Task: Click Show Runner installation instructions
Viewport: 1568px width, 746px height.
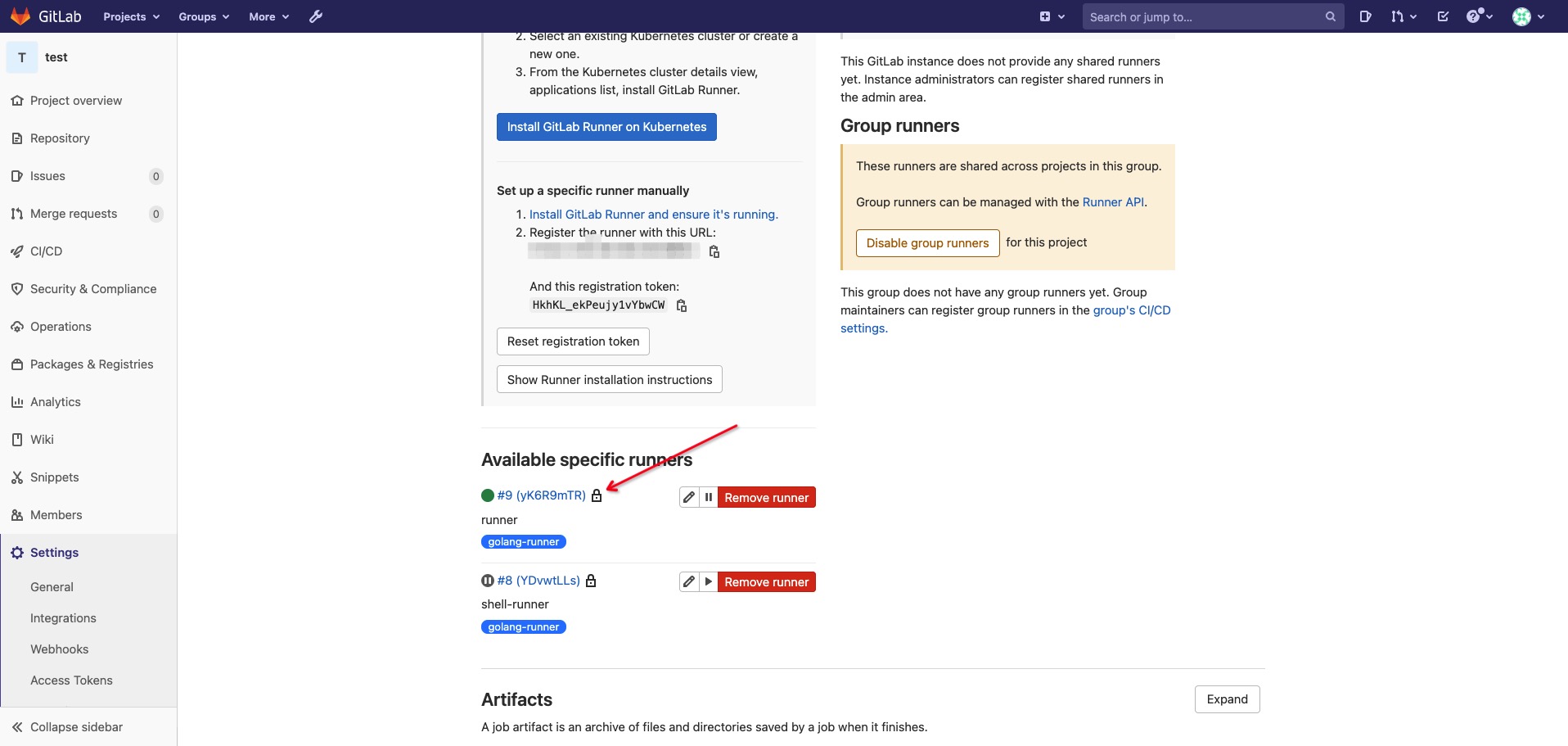Action: pyautogui.click(x=610, y=380)
